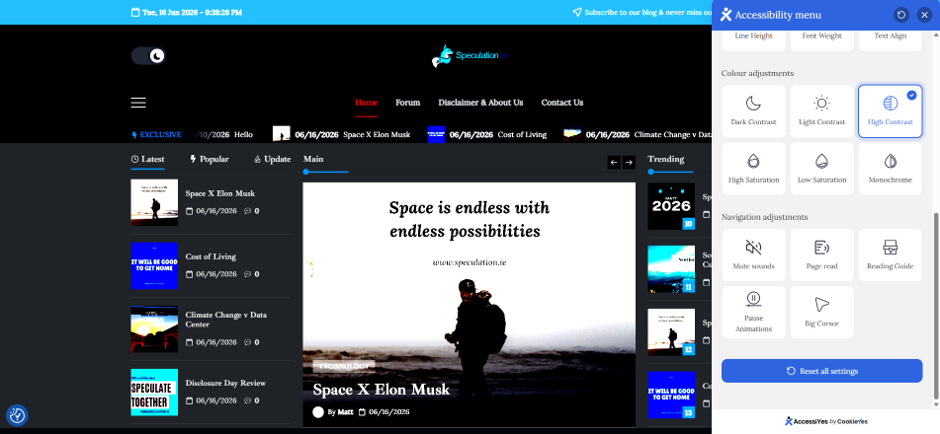
Task: Click the next slide arrow
Action: (629, 162)
